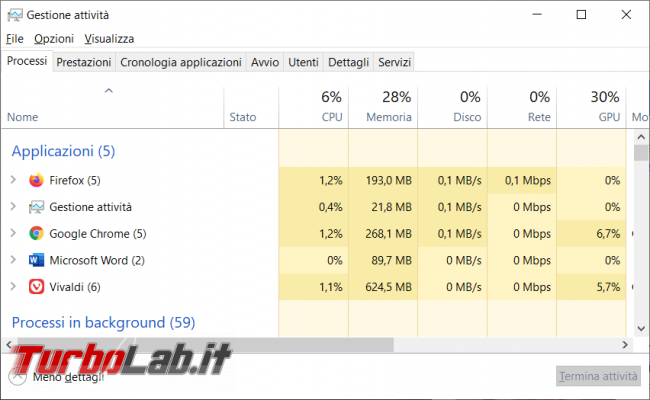Screen dimensions: 650x400
Task: Sort processes by Disco column
Action: pos(453,108)
